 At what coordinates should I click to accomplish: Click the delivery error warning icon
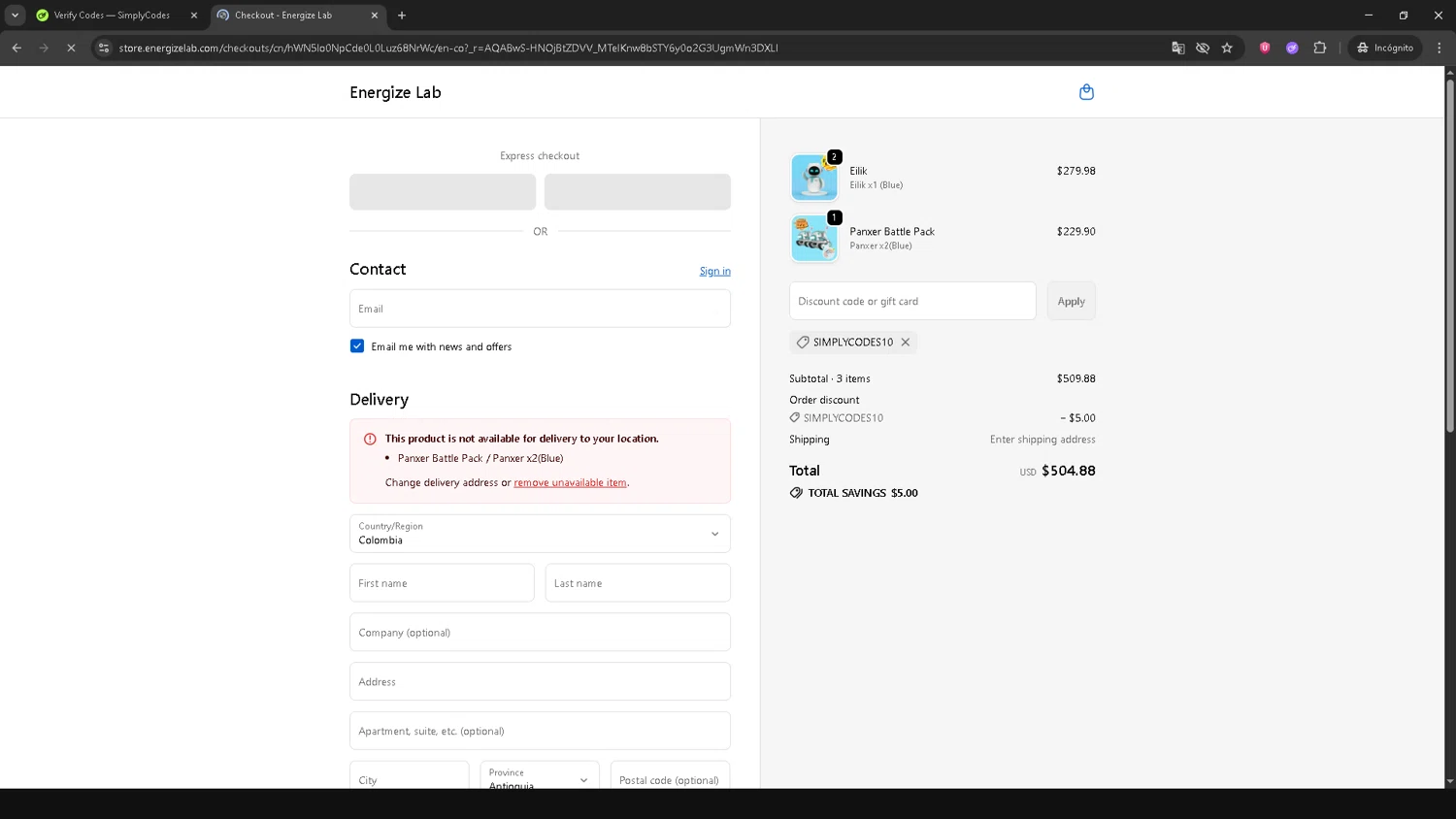coord(370,439)
